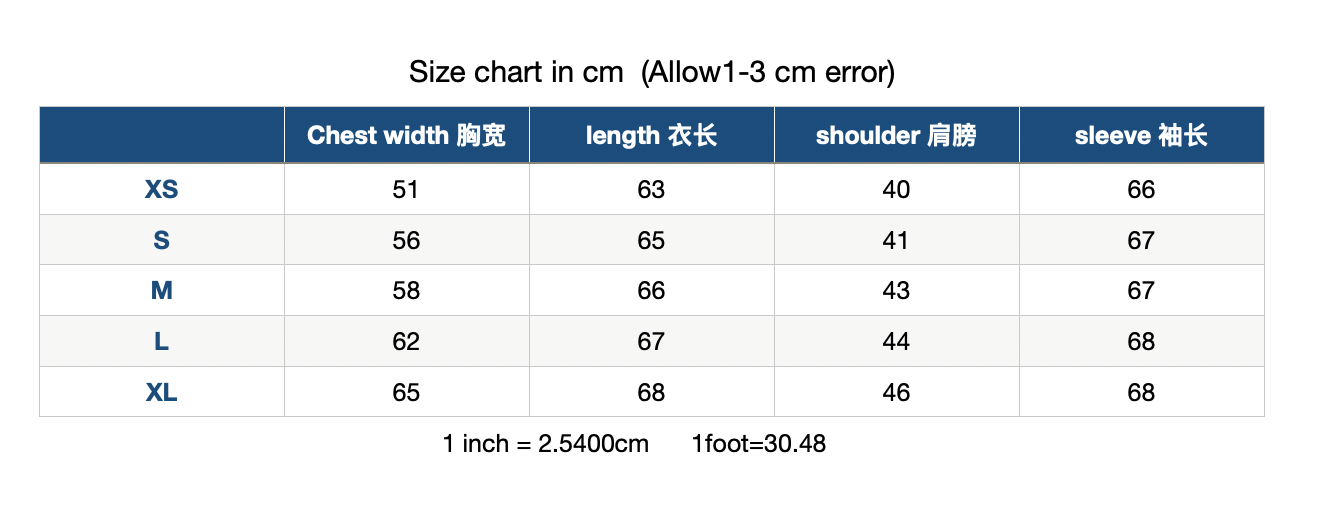Click the XS chest width value 51
This screenshot has width=1318, height=510.
(406, 189)
